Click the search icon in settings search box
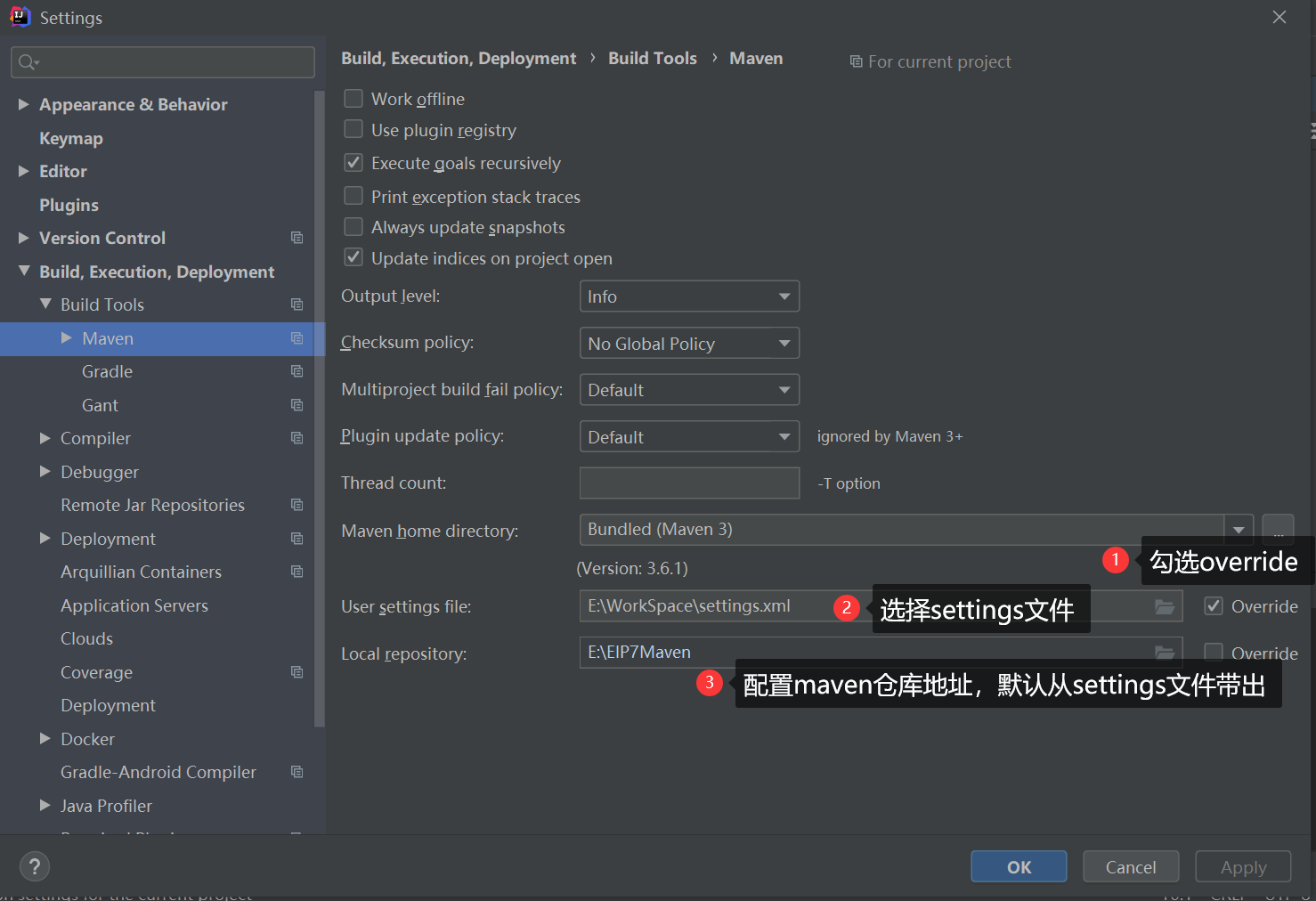Viewport: 1316px width, 901px height. click(28, 62)
